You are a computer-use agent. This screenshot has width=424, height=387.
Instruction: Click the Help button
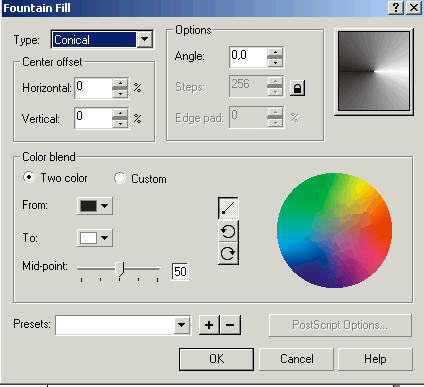375,359
